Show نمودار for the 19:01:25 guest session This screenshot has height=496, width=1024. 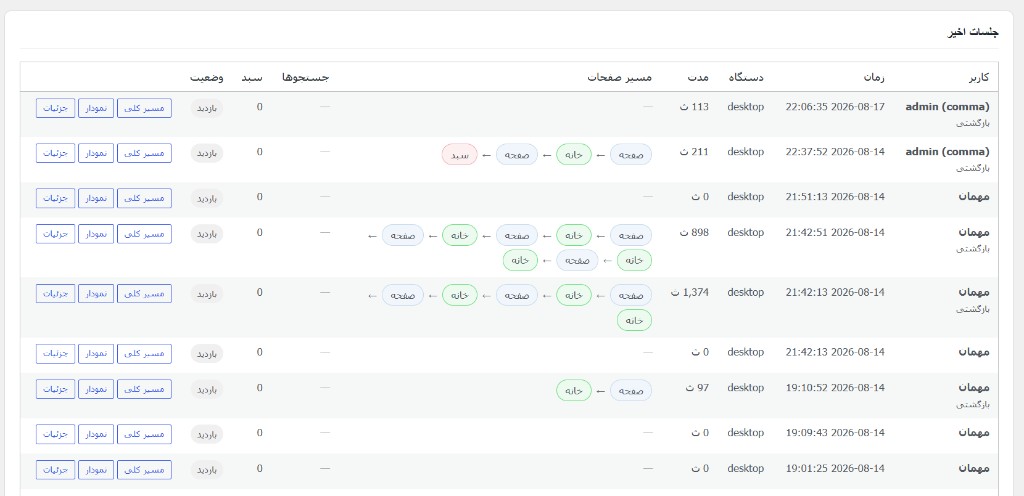[96, 470]
